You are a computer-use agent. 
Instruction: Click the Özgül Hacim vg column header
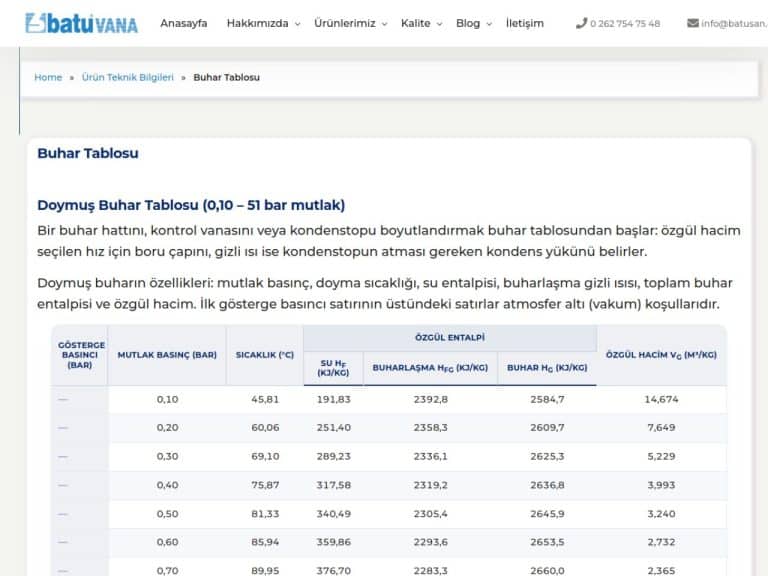(x=661, y=355)
